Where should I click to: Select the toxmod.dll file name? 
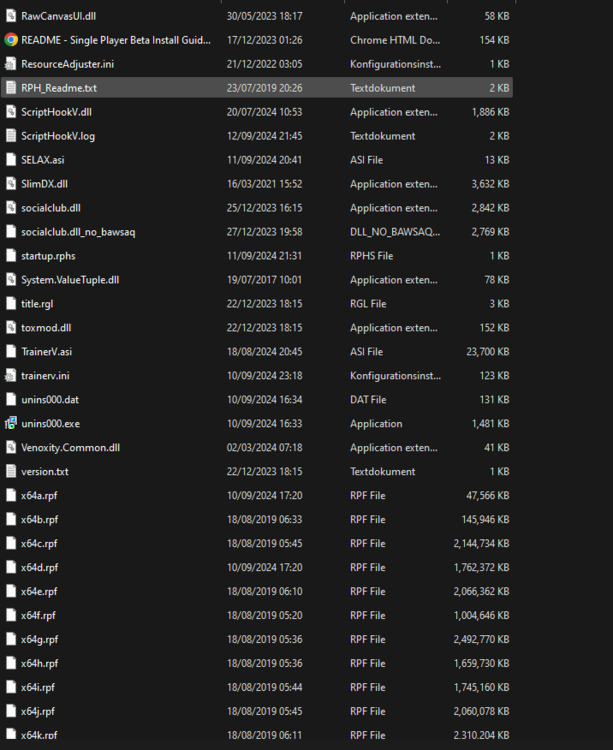[45, 328]
